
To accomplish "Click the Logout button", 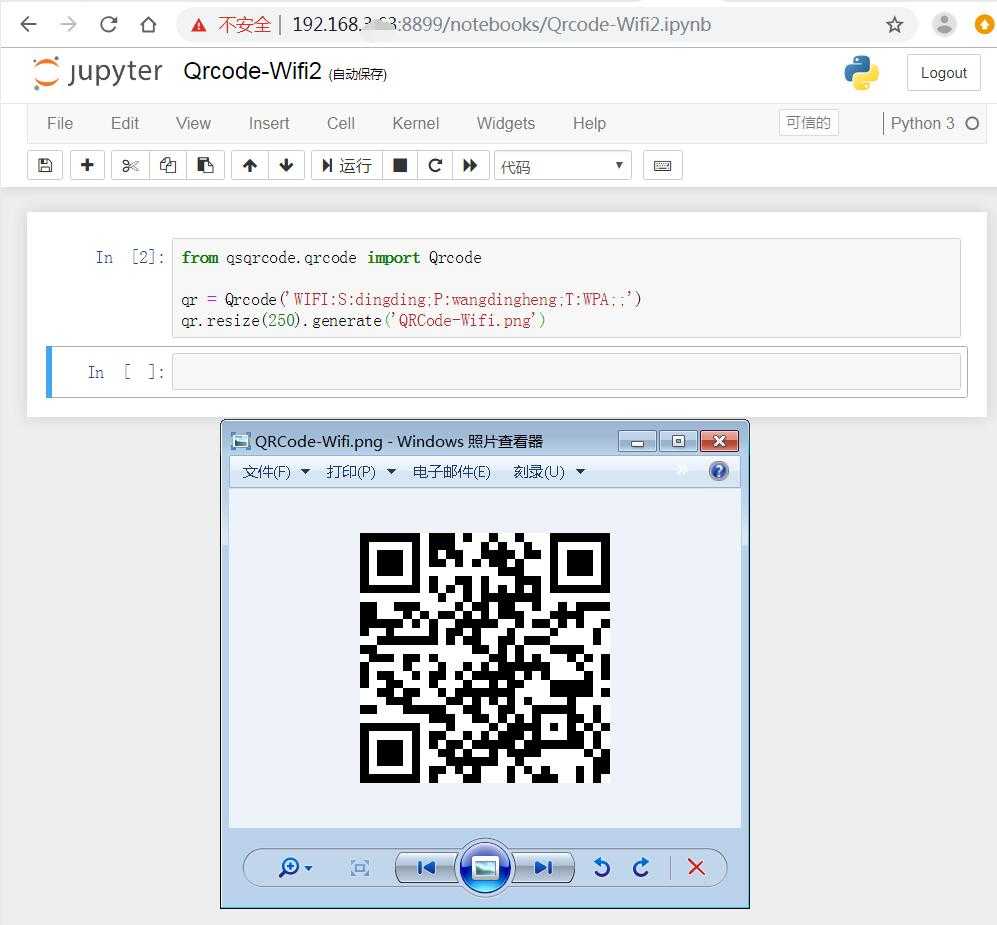I will tap(944, 72).
